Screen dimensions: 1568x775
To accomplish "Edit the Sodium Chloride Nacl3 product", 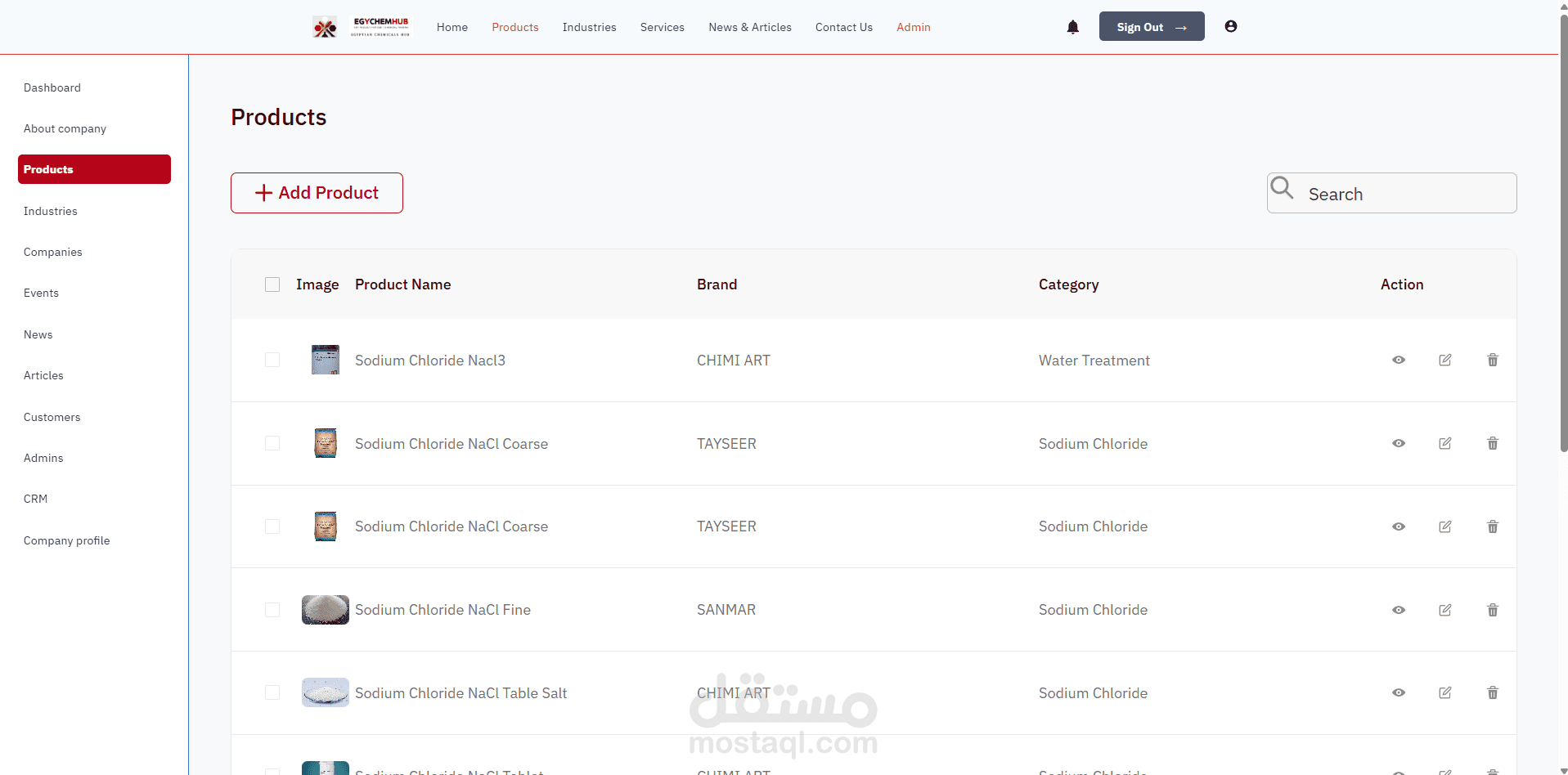I will (1445, 360).
